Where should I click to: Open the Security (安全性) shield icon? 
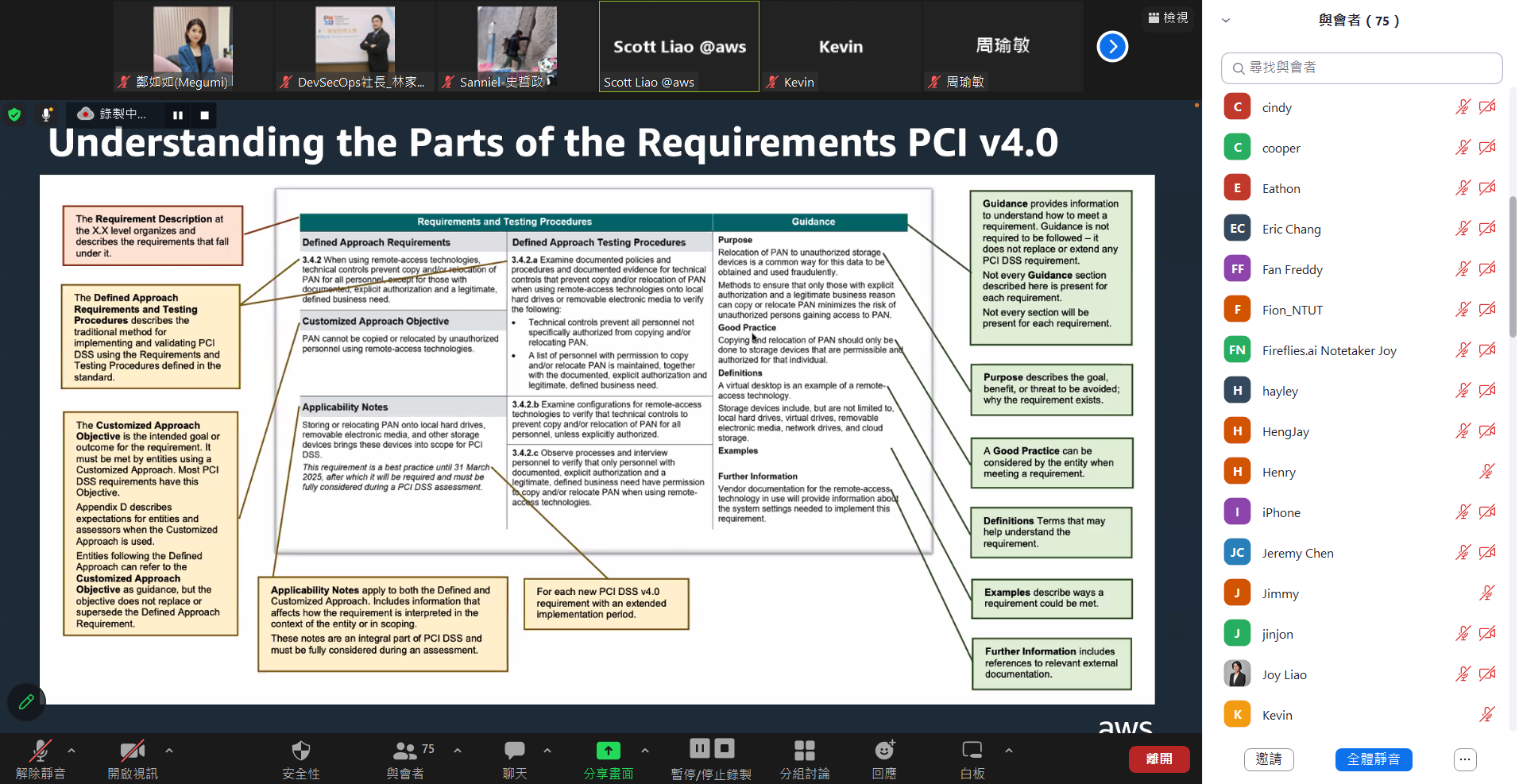tap(301, 751)
